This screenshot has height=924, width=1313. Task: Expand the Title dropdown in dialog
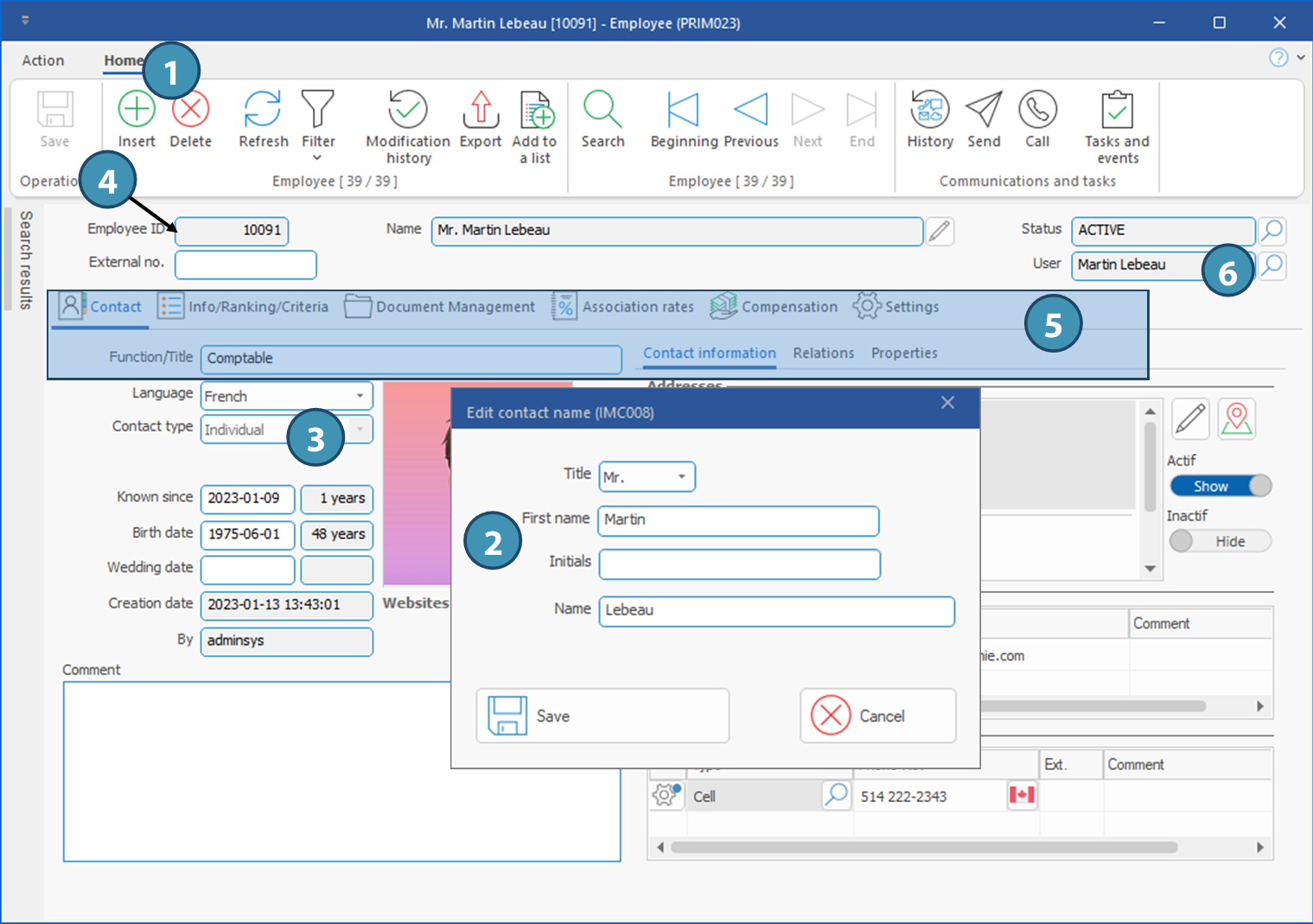tap(681, 477)
